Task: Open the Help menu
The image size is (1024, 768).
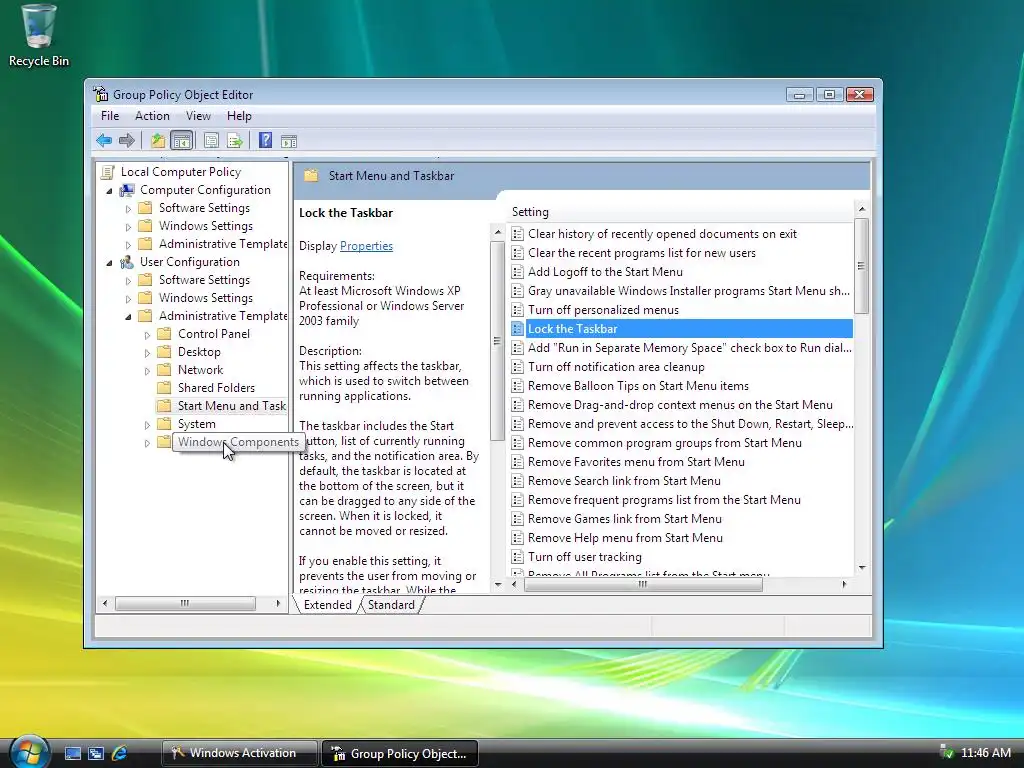Action: pyautogui.click(x=239, y=116)
